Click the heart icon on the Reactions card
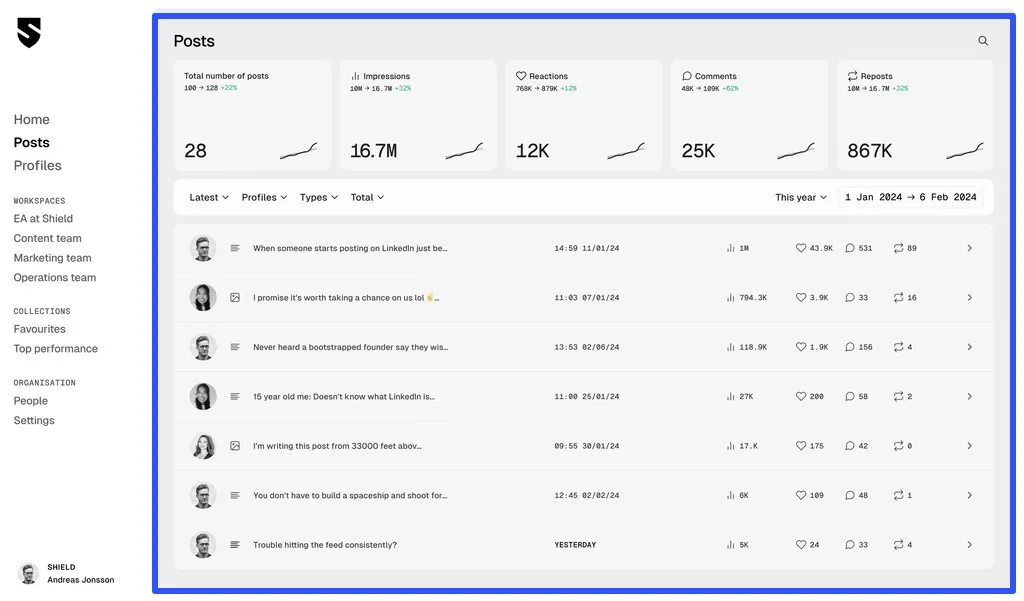 click(x=520, y=75)
